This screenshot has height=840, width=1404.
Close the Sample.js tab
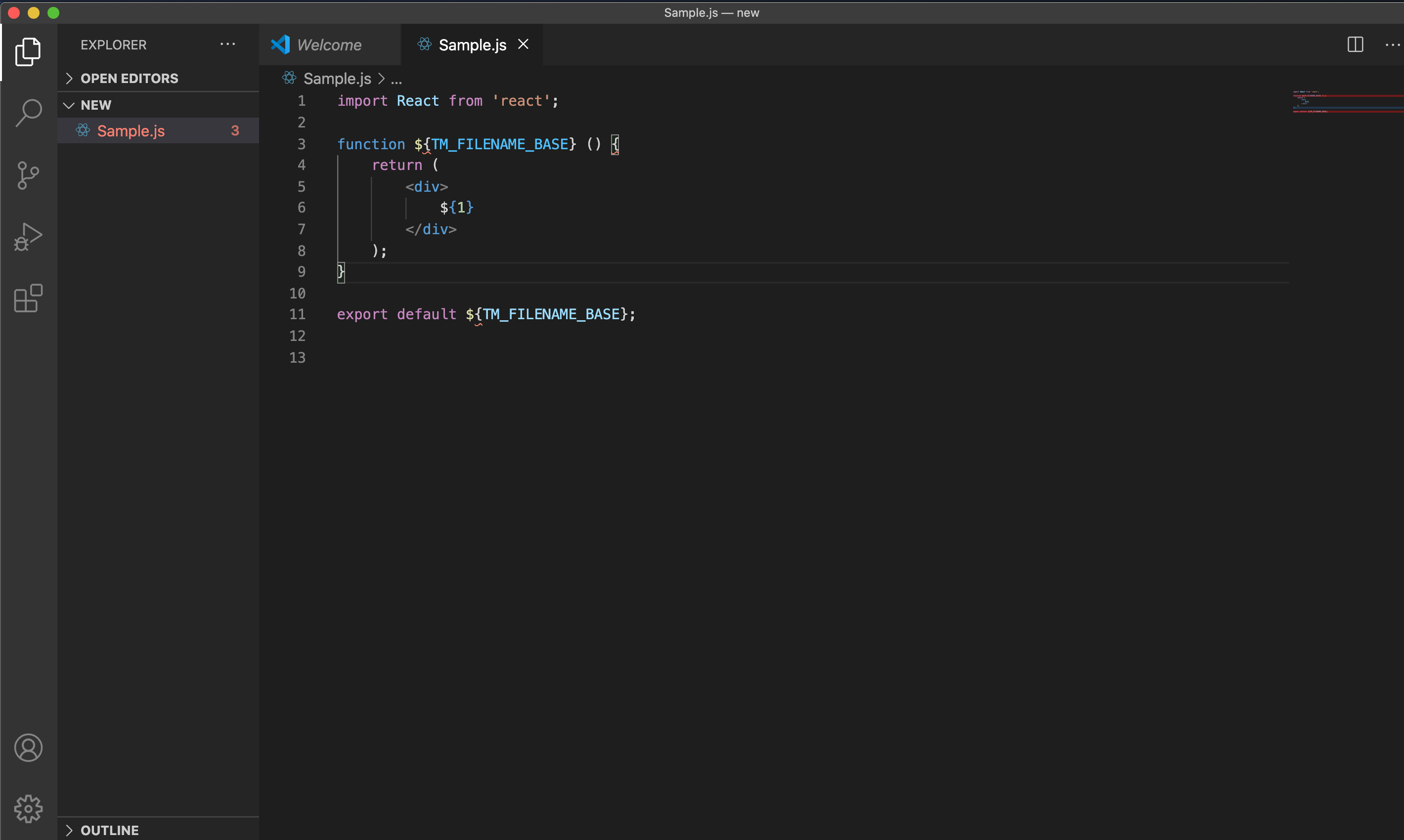524,44
